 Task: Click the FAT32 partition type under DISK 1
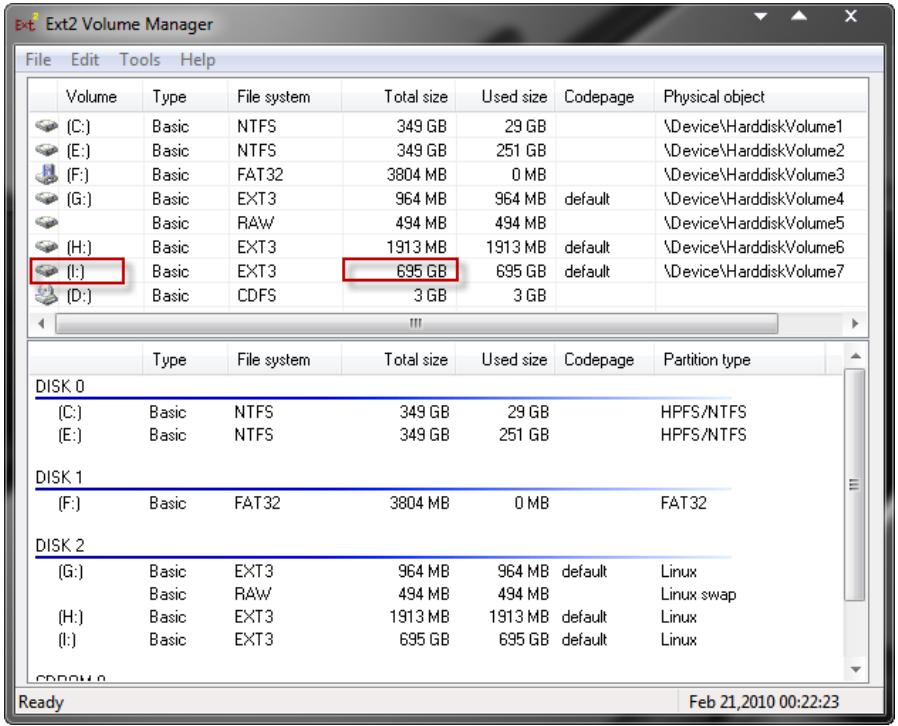683,503
